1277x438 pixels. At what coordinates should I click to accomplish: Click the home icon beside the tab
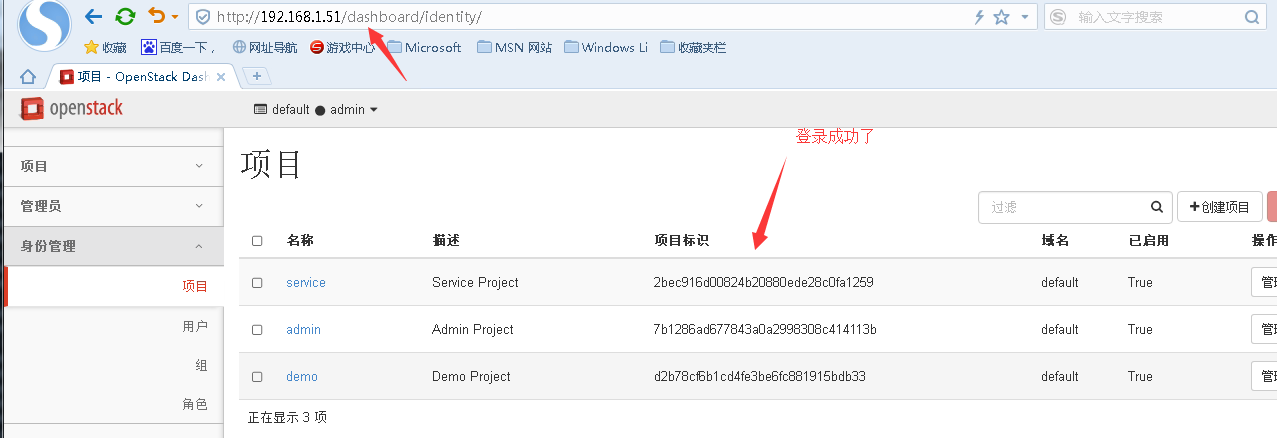click(x=28, y=76)
